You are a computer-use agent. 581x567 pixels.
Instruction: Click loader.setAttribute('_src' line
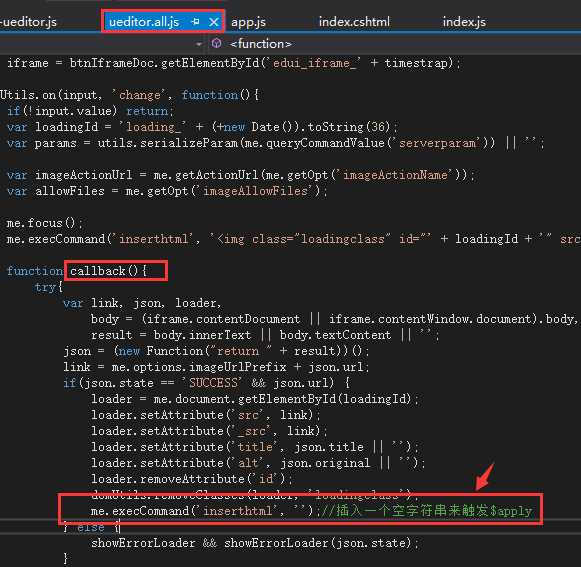click(x=209, y=431)
